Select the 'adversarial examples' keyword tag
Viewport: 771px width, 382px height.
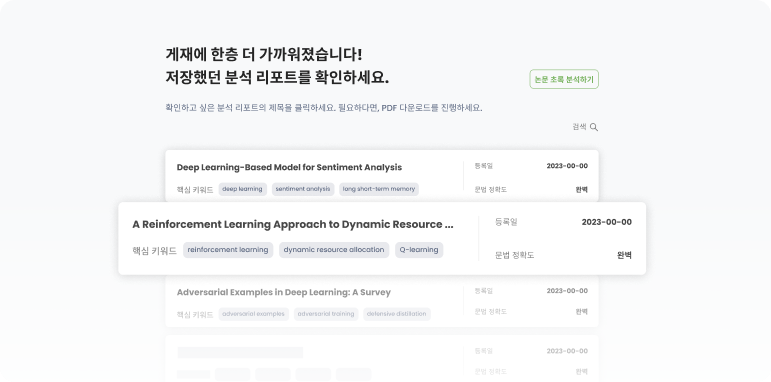253,314
